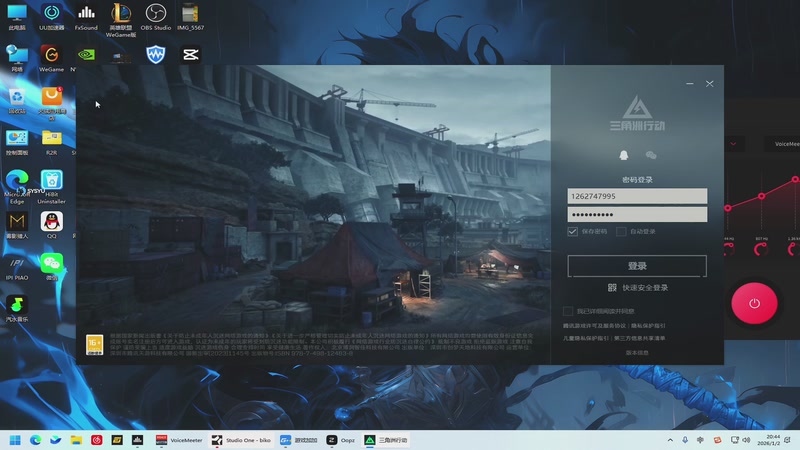
Task: Select the QQ penguin login icon
Action: coord(623,155)
